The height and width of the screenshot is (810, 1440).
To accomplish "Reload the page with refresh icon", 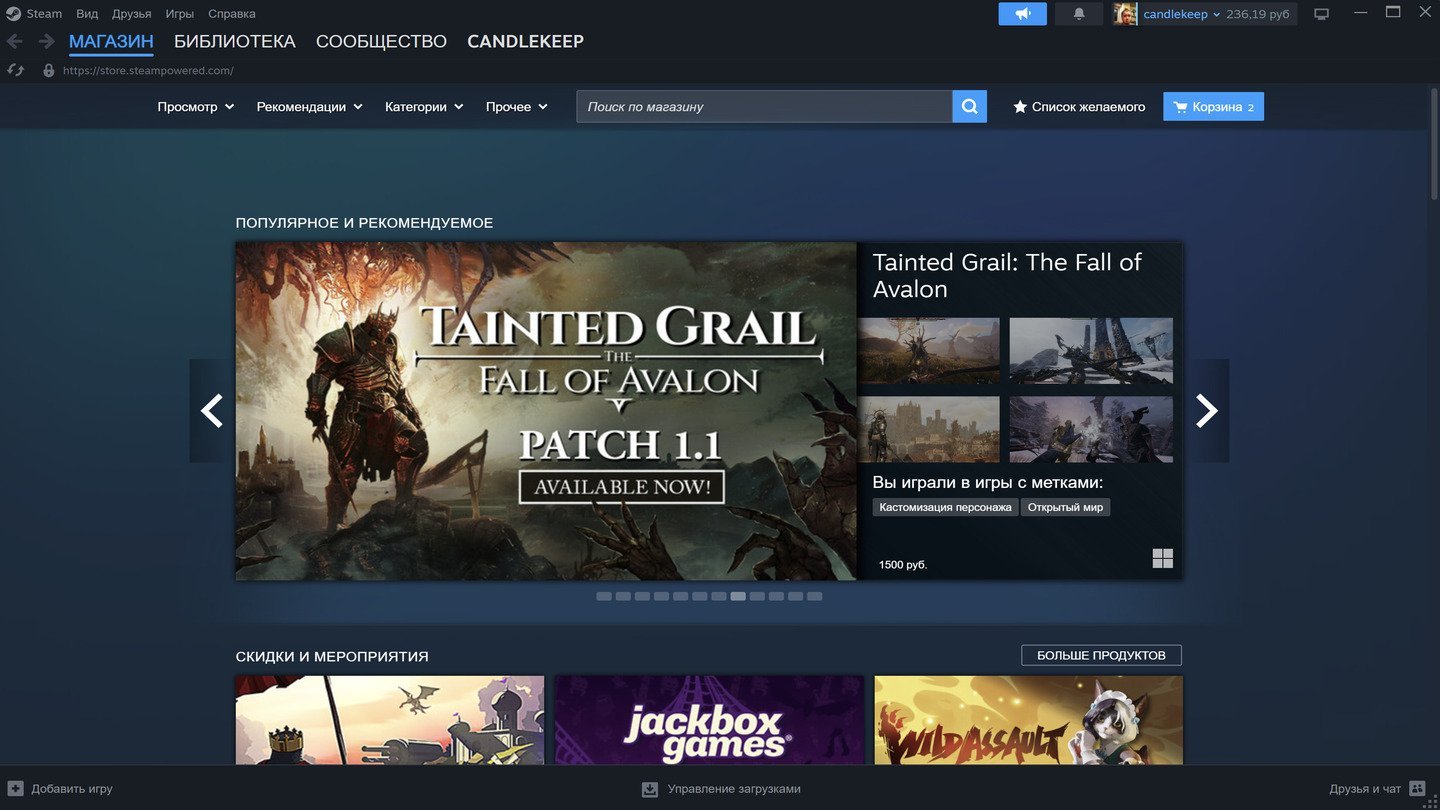I will point(15,71).
